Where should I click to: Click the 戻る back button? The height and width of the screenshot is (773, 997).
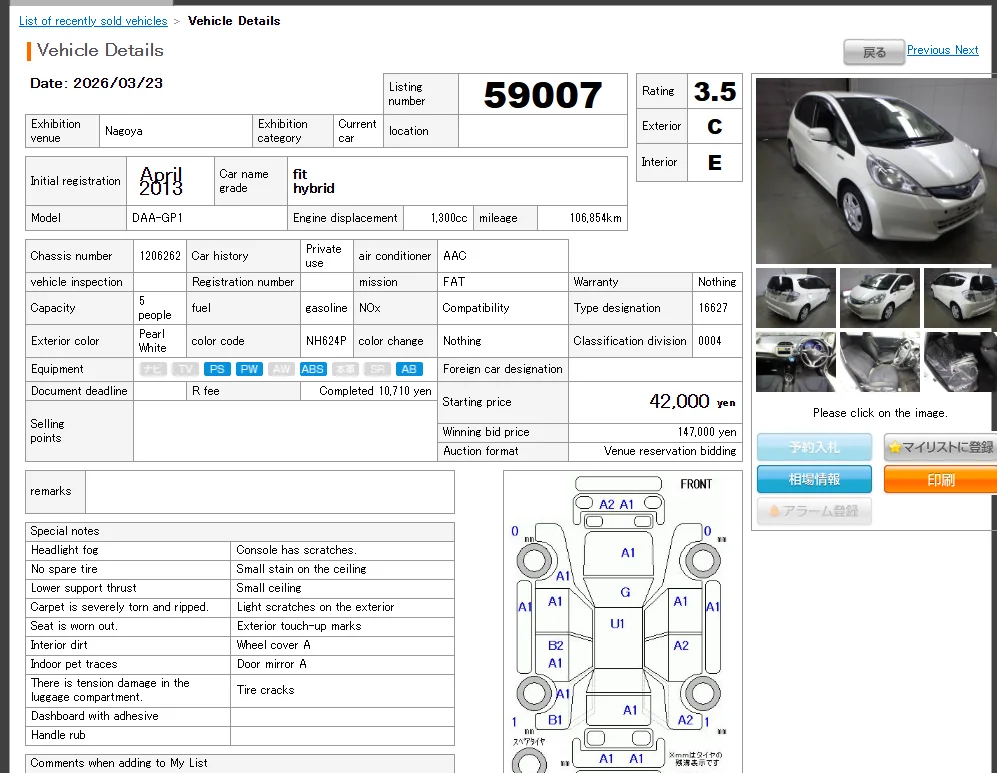coord(874,52)
